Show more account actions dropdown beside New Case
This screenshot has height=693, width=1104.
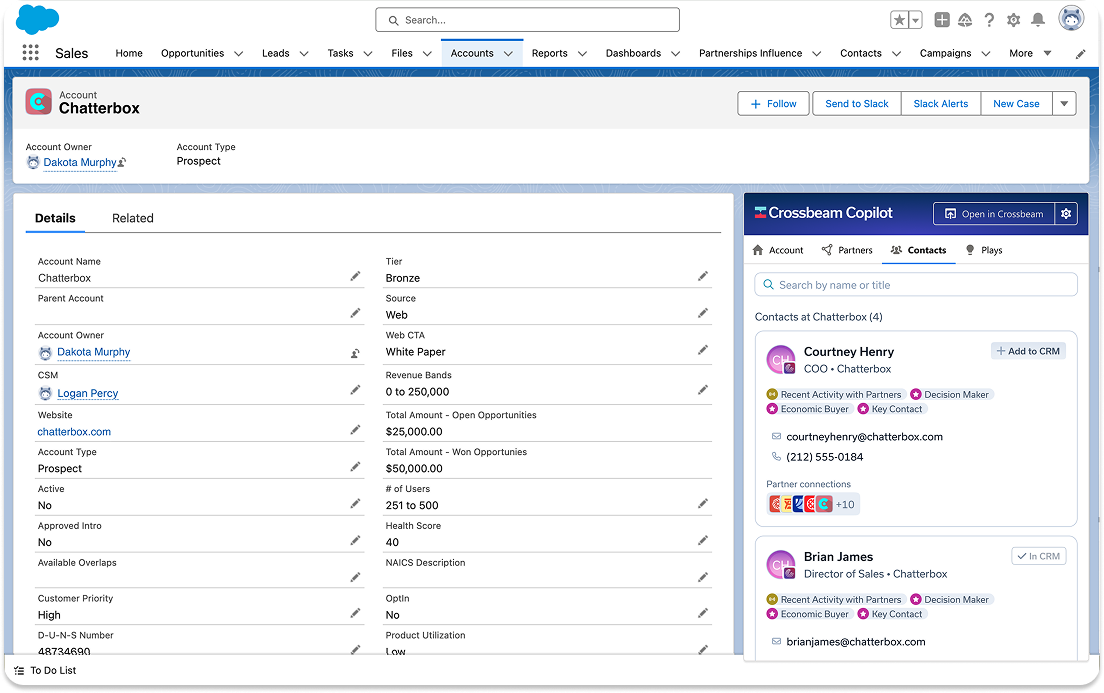pos(1064,104)
